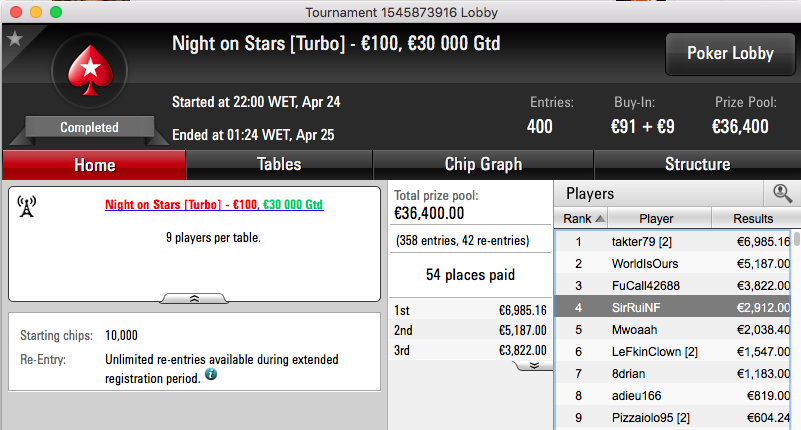Image resolution: width=801 pixels, height=430 pixels.
Task: Open the Structure tab
Action: click(x=697, y=164)
